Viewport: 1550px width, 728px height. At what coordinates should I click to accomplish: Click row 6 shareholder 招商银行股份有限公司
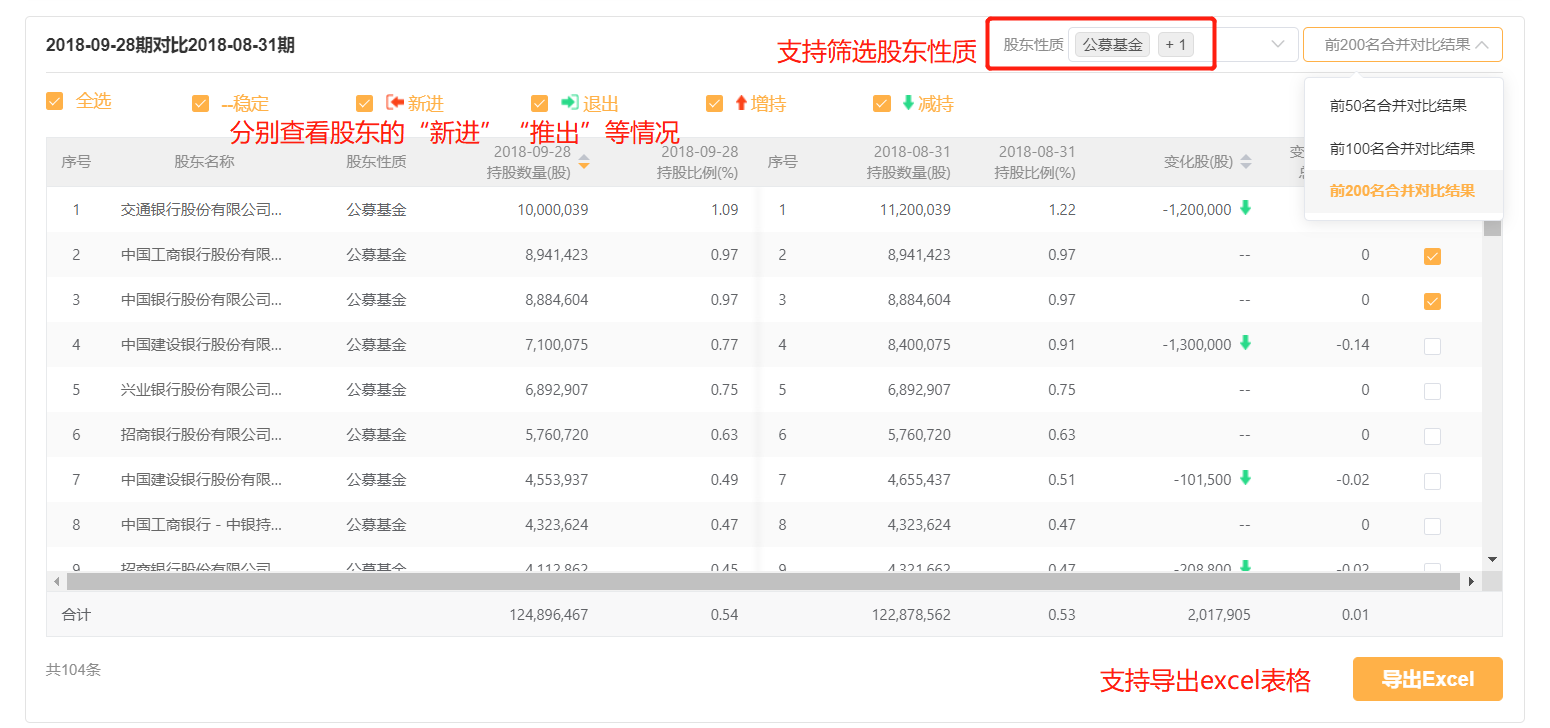pos(201,435)
